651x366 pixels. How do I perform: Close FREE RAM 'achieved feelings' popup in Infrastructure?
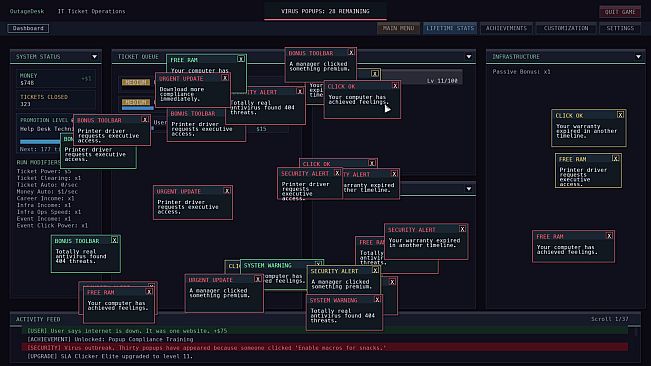(609, 236)
